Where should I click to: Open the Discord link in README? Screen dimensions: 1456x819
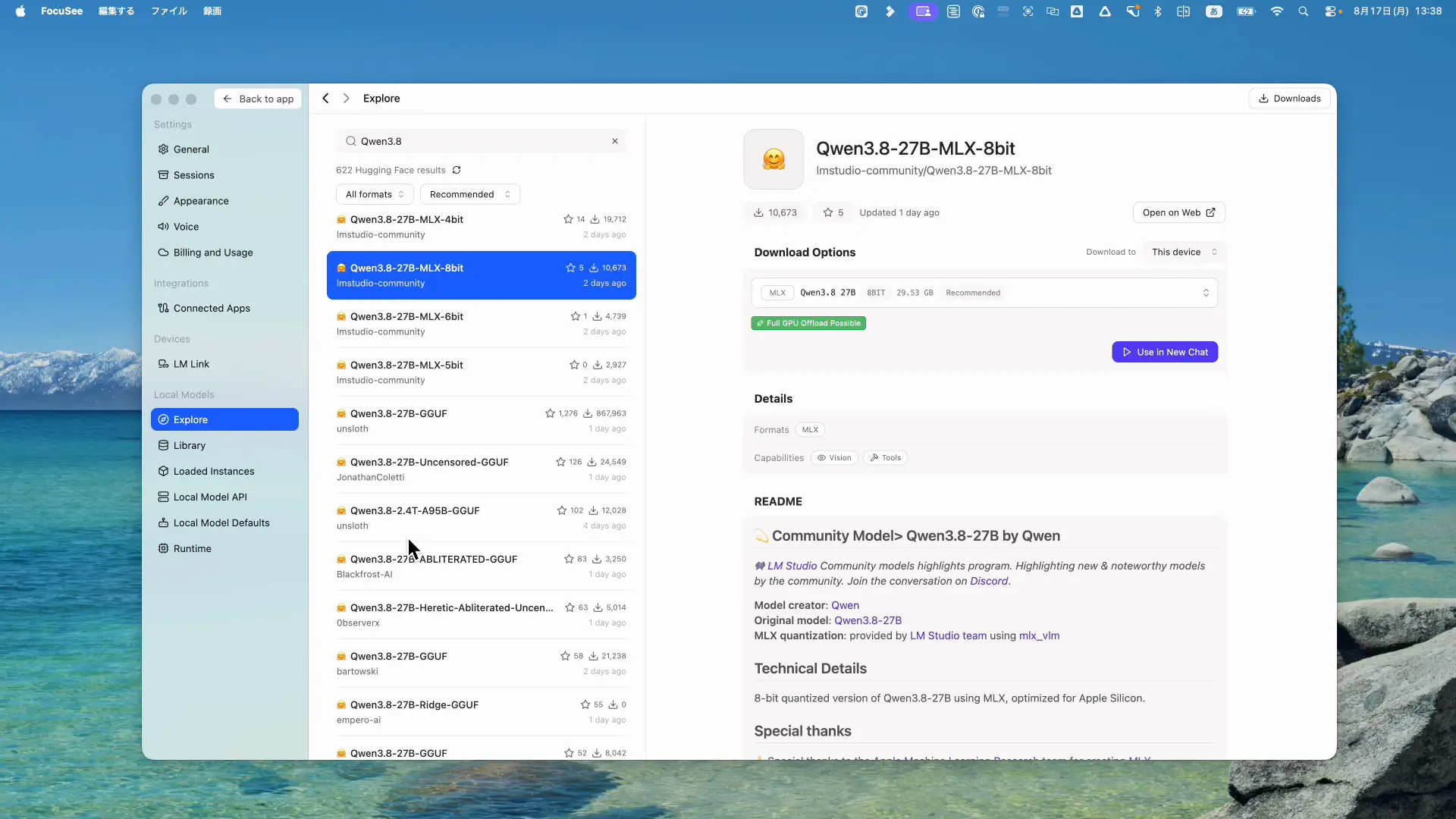point(989,581)
